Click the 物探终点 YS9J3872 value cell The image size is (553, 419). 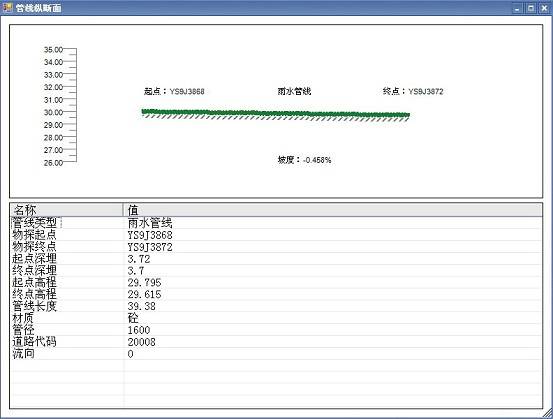tap(333, 247)
